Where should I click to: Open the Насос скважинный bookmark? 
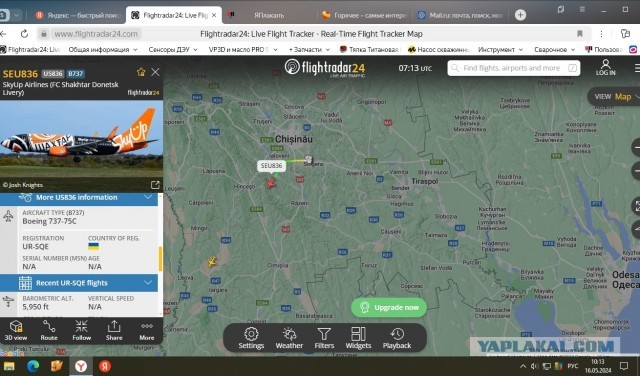(x=438, y=49)
